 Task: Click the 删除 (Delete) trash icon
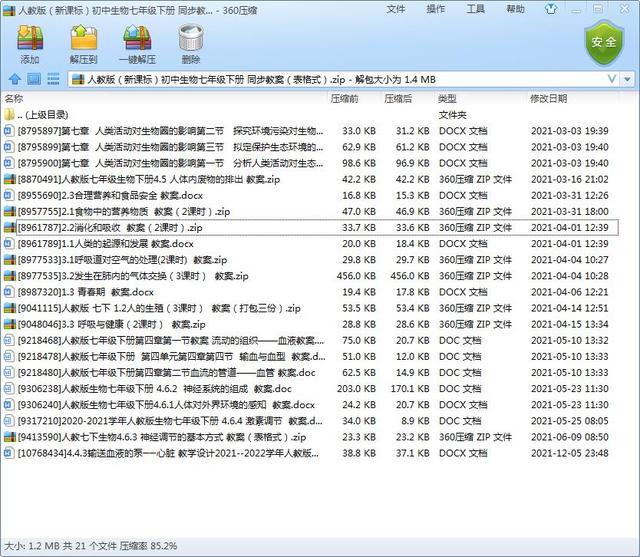pyautogui.click(x=191, y=38)
